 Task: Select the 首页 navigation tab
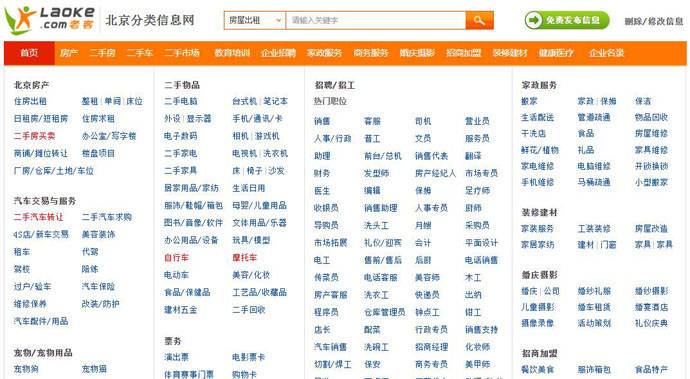pos(29,53)
